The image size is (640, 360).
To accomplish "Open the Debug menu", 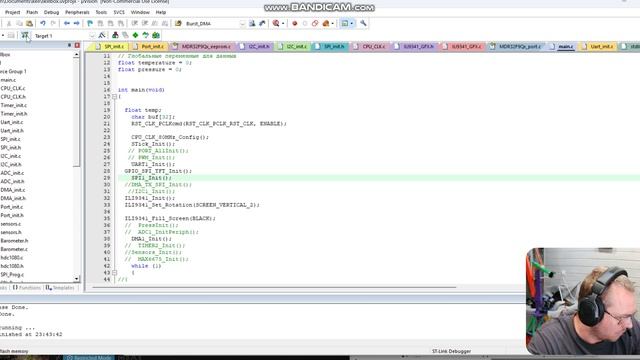I will [x=51, y=13].
